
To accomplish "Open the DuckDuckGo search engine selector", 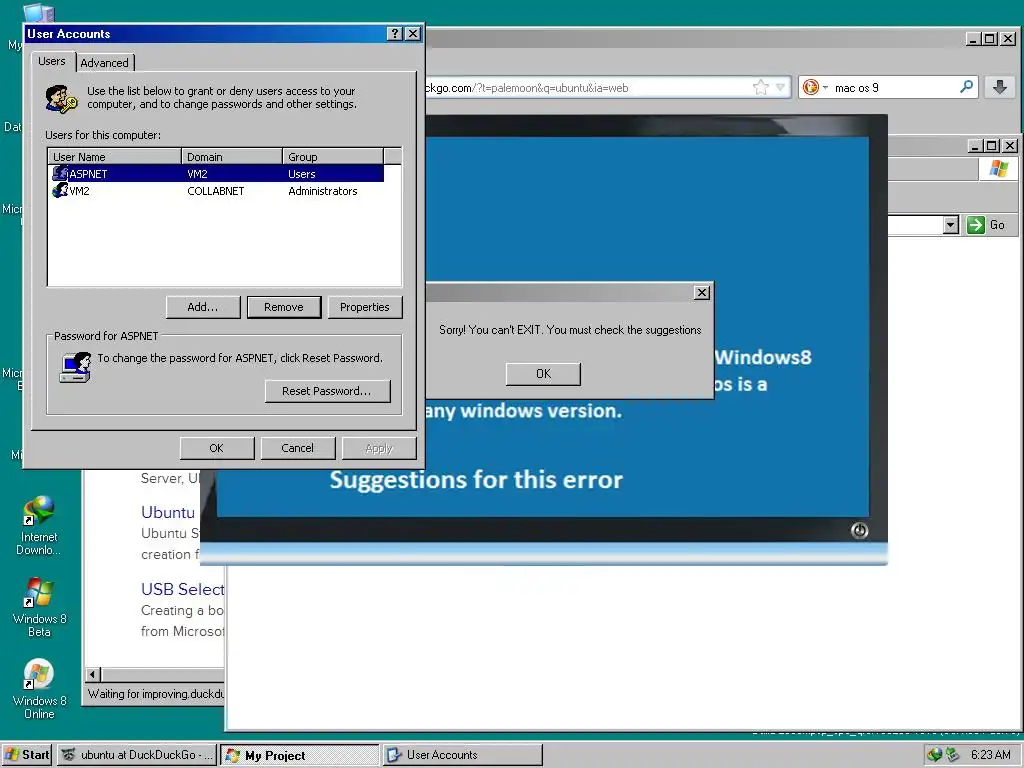I will pyautogui.click(x=814, y=88).
